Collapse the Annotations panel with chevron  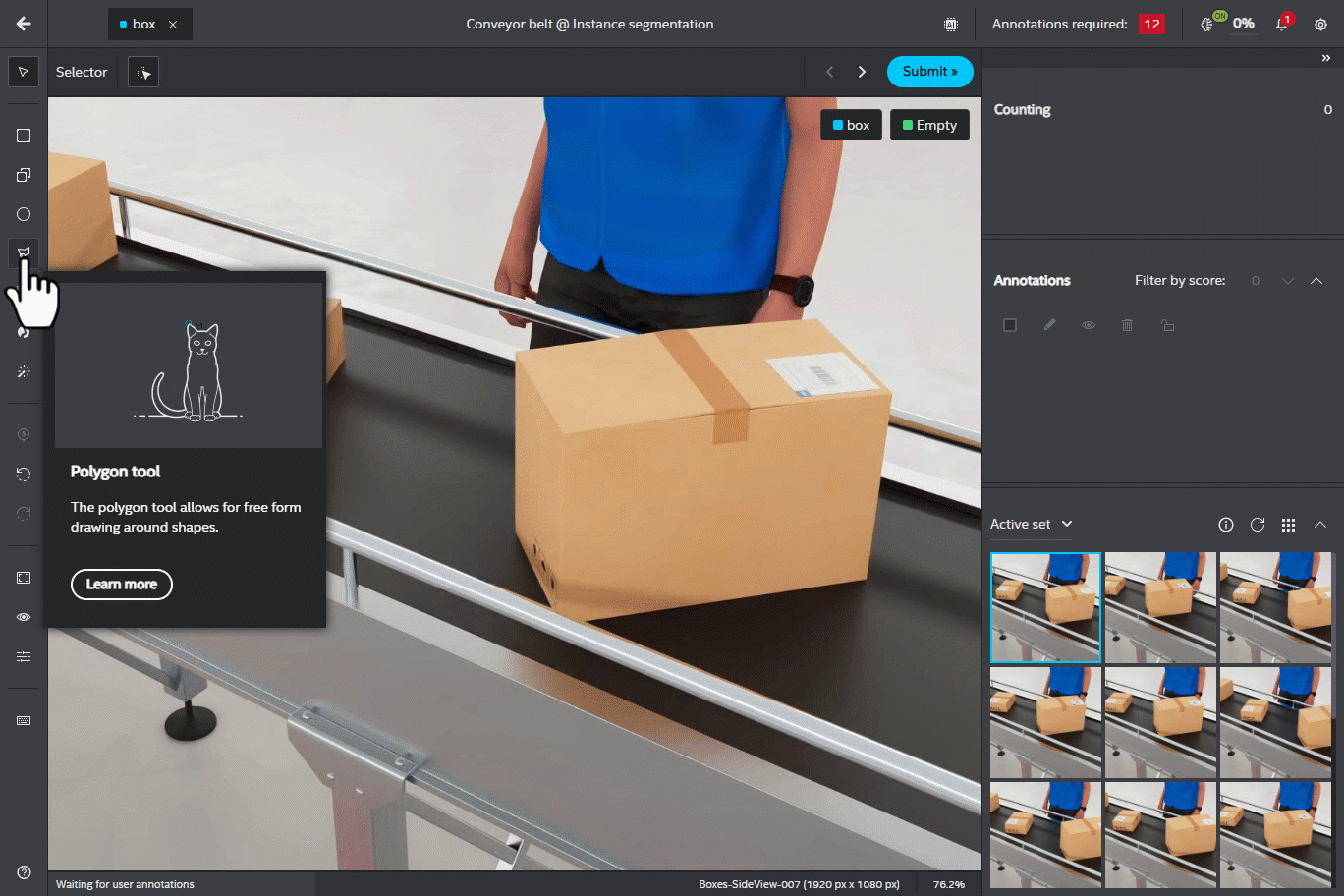[1316, 281]
